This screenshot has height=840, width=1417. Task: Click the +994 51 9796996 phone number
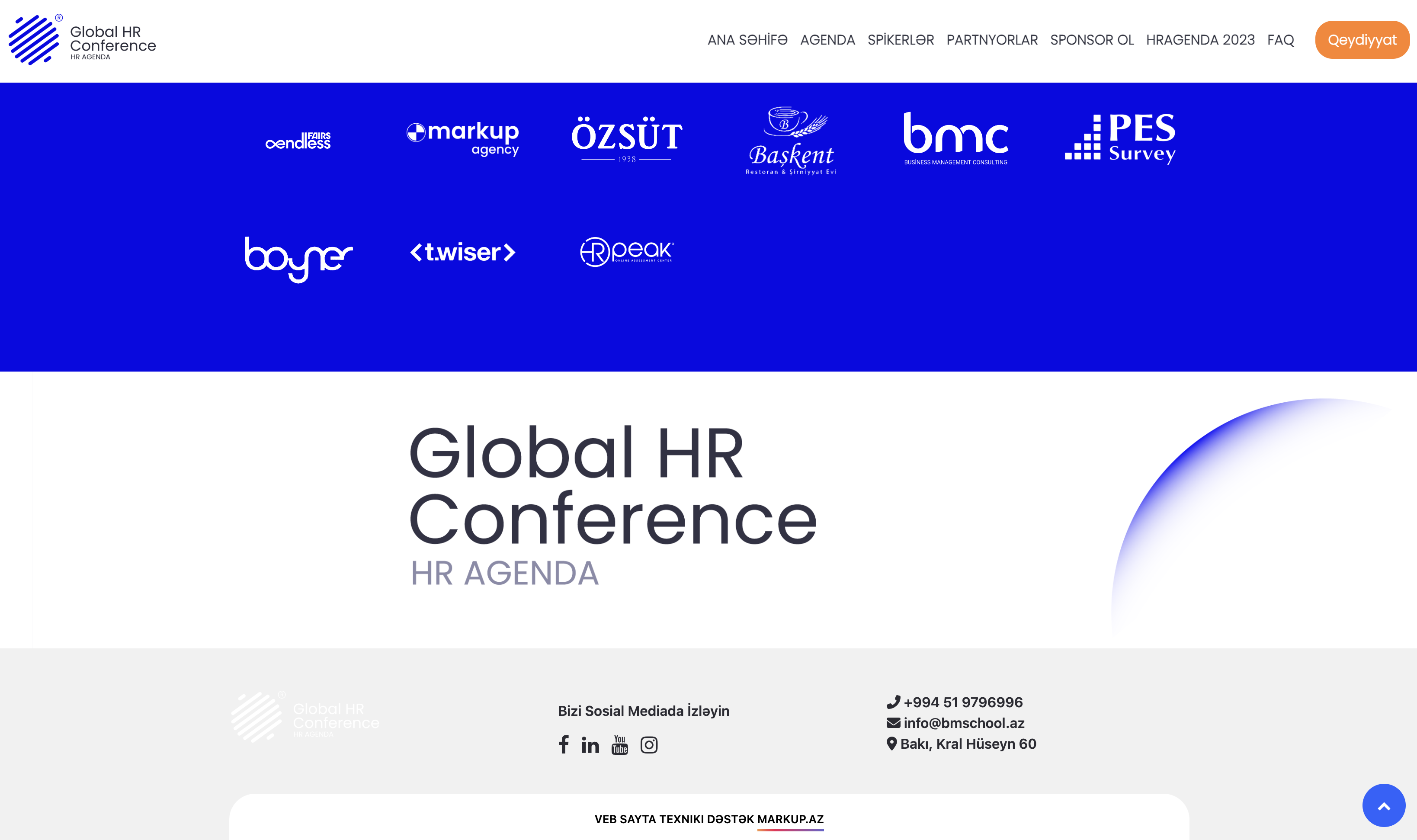click(962, 702)
